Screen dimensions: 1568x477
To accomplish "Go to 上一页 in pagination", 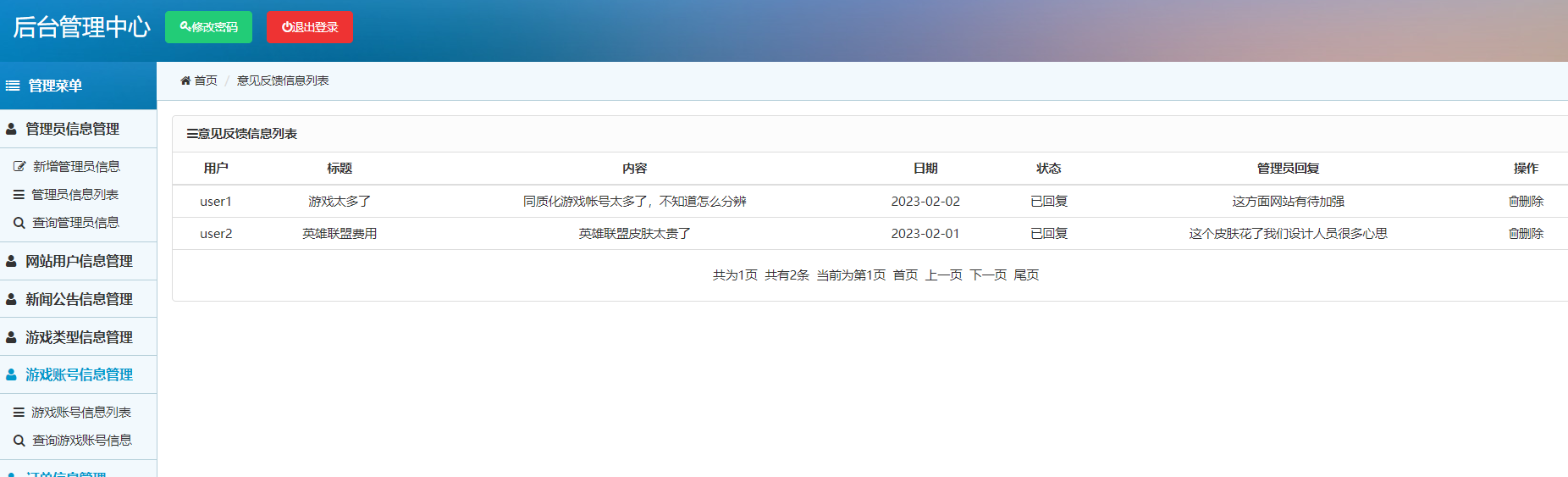I will pos(944,275).
